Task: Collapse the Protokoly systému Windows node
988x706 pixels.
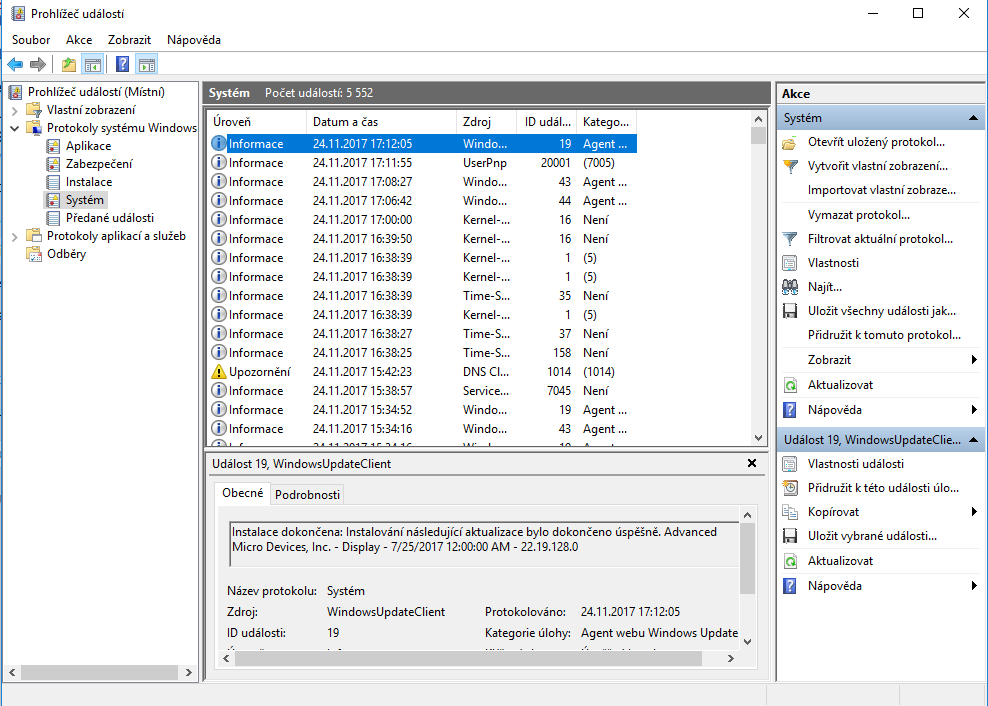Action: point(15,128)
